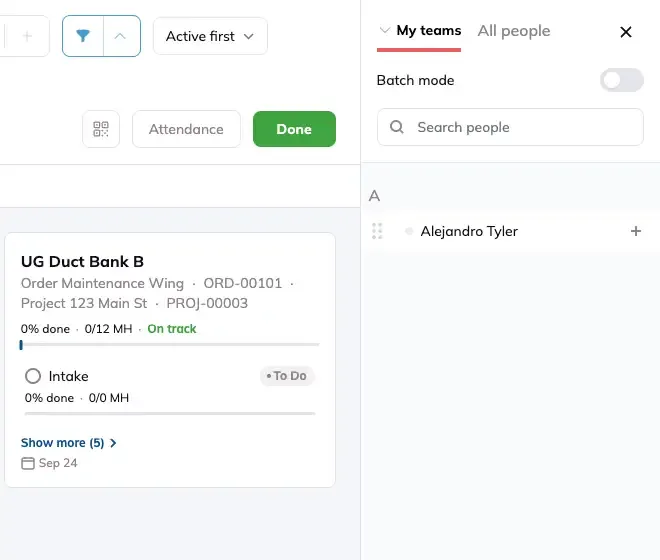Click the calendar icon next to Sep 24
Screen dimensions: 660x560
click(28, 463)
